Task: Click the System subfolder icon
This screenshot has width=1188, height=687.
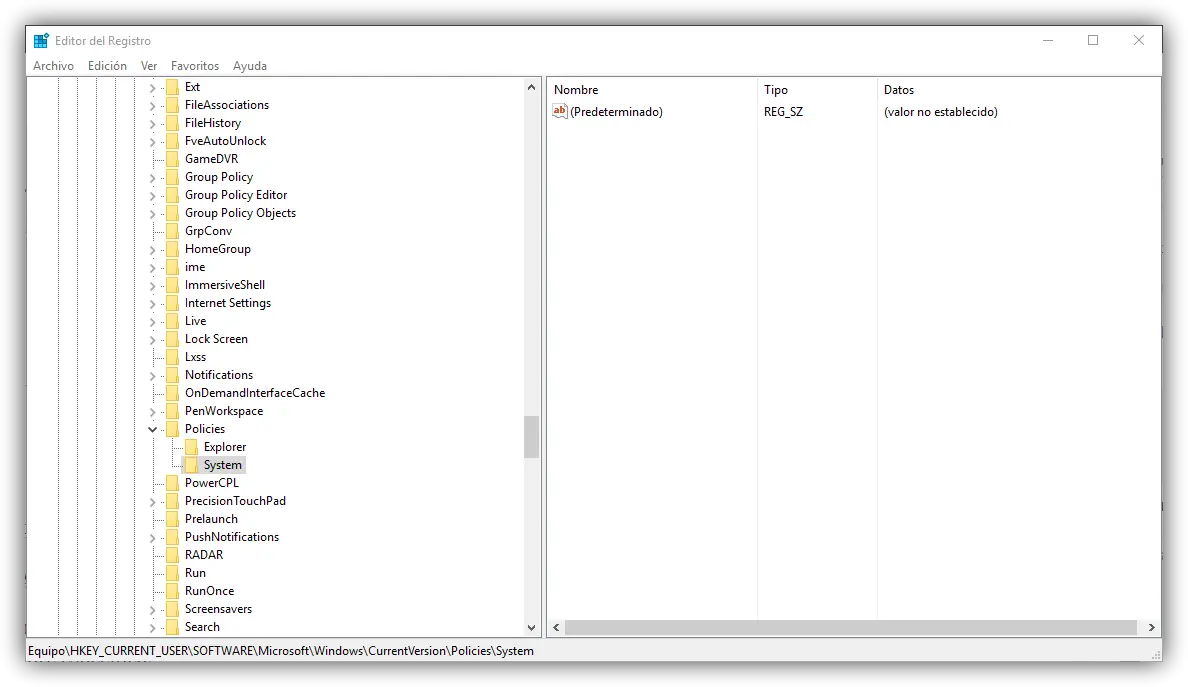Action: coord(192,465)
